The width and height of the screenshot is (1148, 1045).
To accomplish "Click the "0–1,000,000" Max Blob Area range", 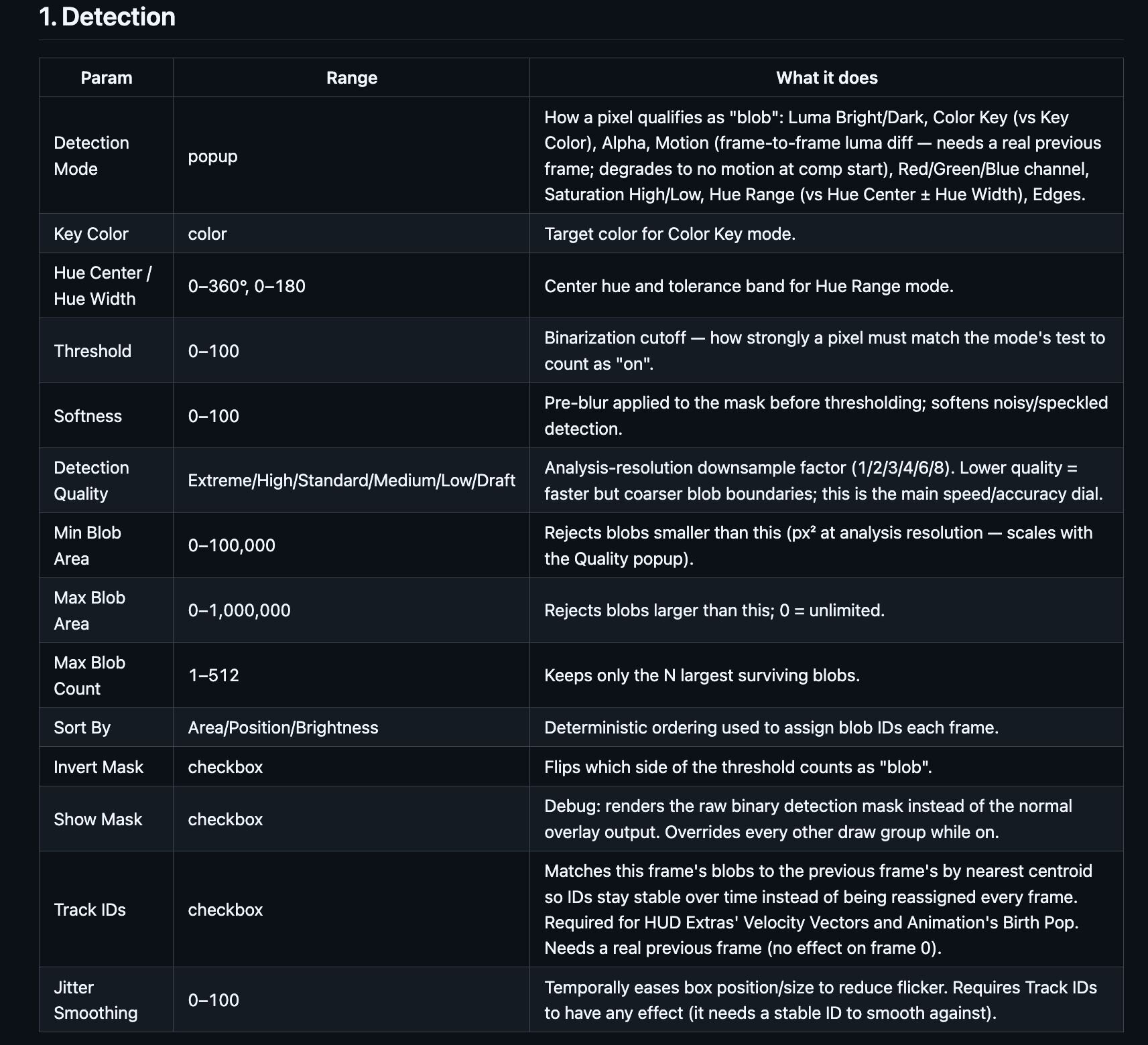I will 239,610.
